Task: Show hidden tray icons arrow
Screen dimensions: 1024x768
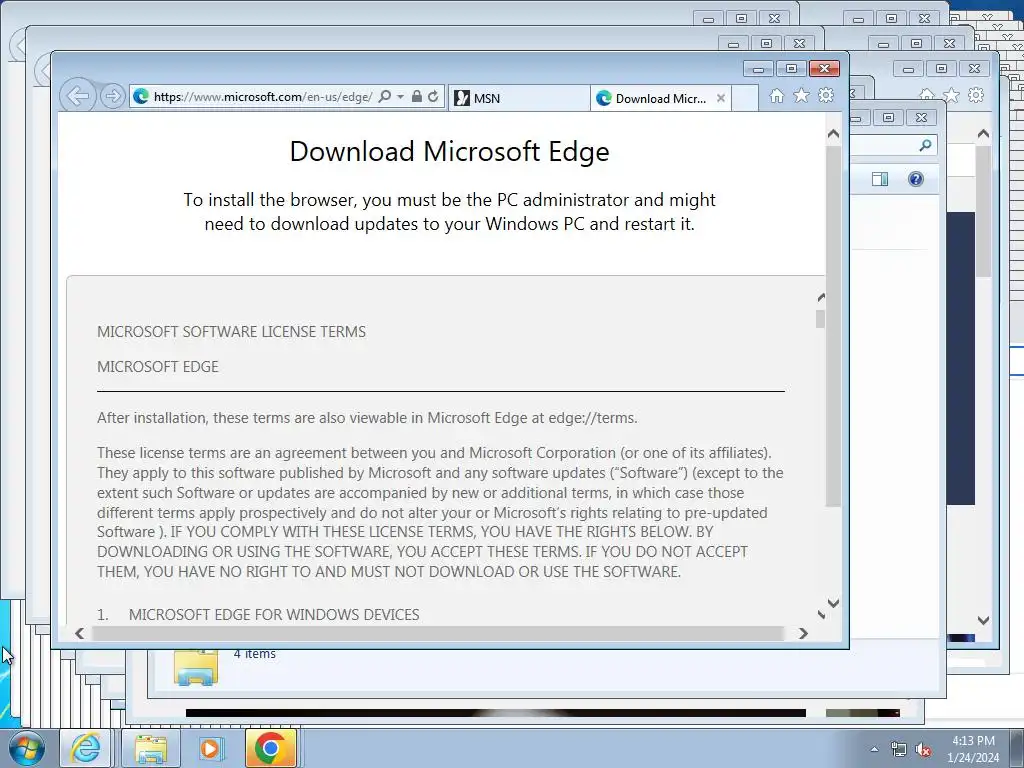Action: 874,749
